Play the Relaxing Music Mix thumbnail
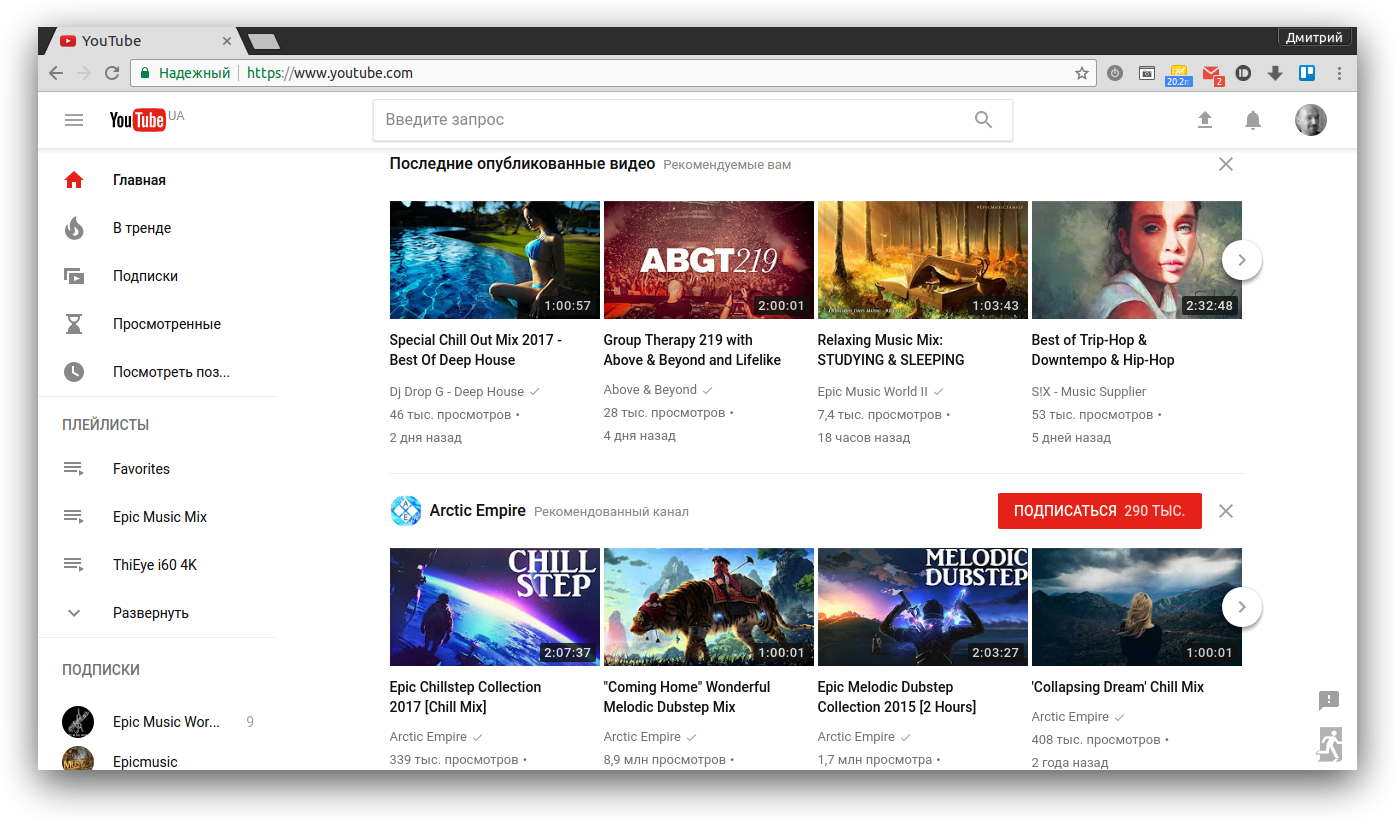The image size is (1396, 820). (x=923, y=260)
